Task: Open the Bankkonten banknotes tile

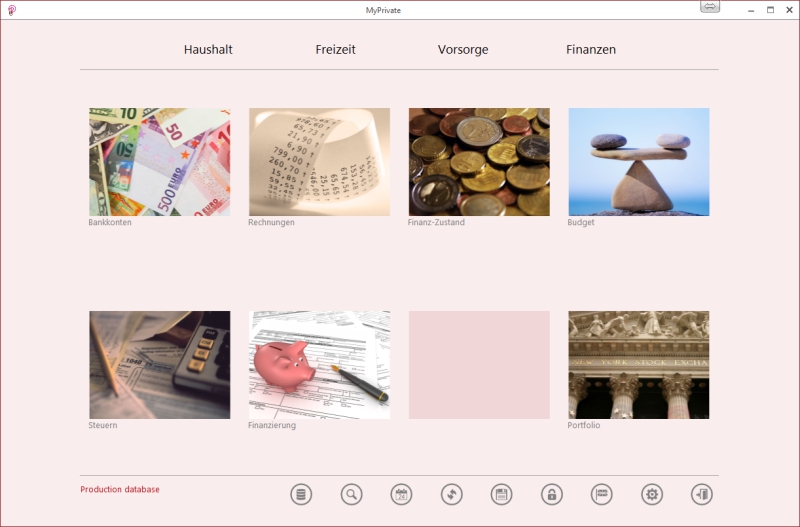Action: 159,162
